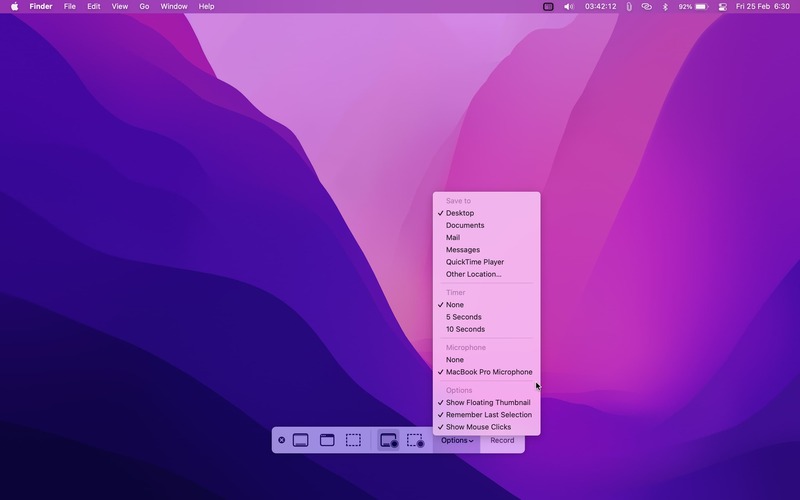The height and width of the screenshot is (500, 800).
Task: Choose Capture Selected Portion icon
Action: (353, 440)
